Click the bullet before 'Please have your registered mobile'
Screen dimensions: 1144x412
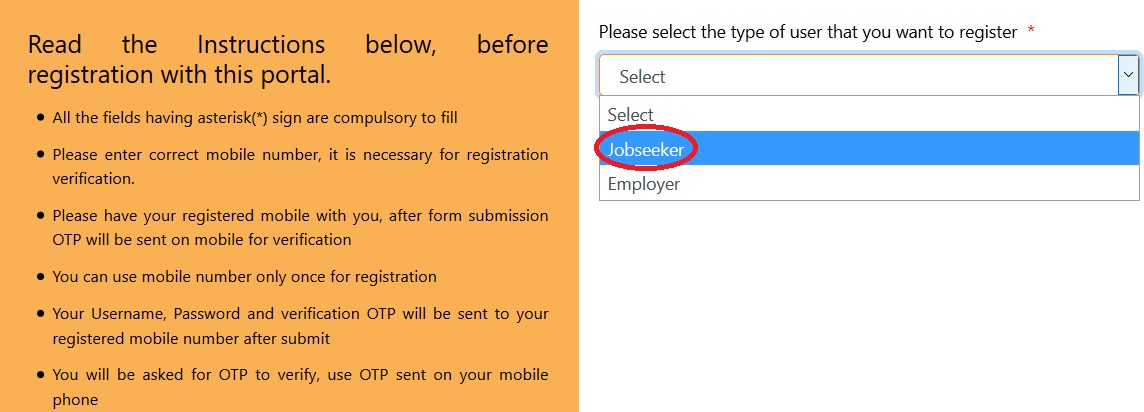pyautogui.click(x=40, y=216)
